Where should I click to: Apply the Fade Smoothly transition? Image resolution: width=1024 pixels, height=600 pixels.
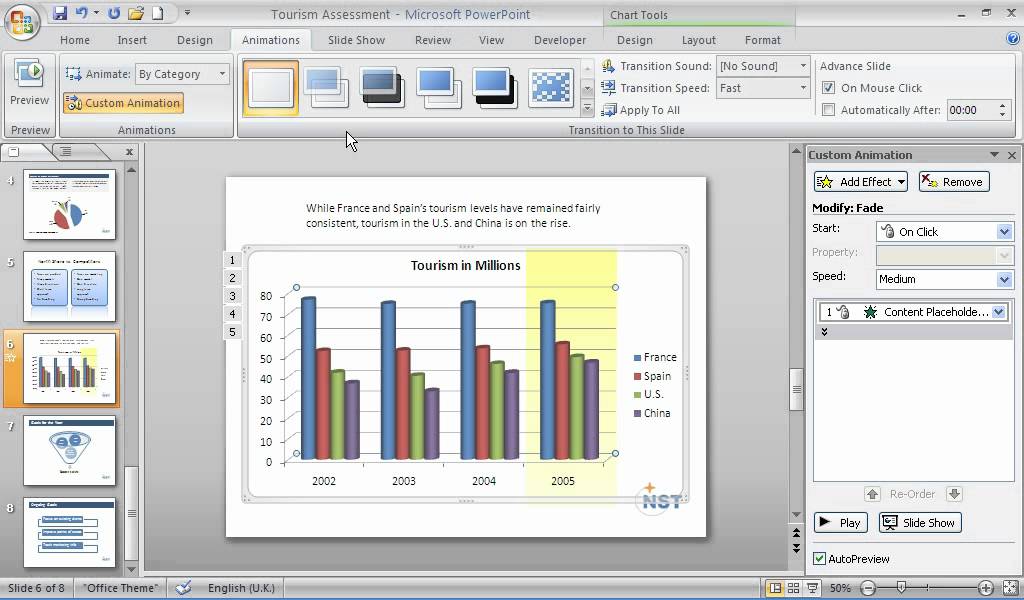pos(326,87)
